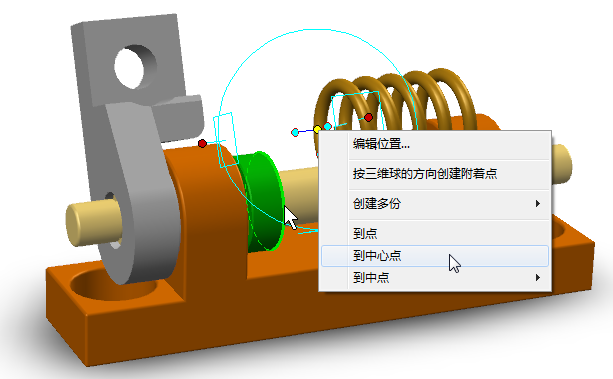Select the green bushing part

261,201
